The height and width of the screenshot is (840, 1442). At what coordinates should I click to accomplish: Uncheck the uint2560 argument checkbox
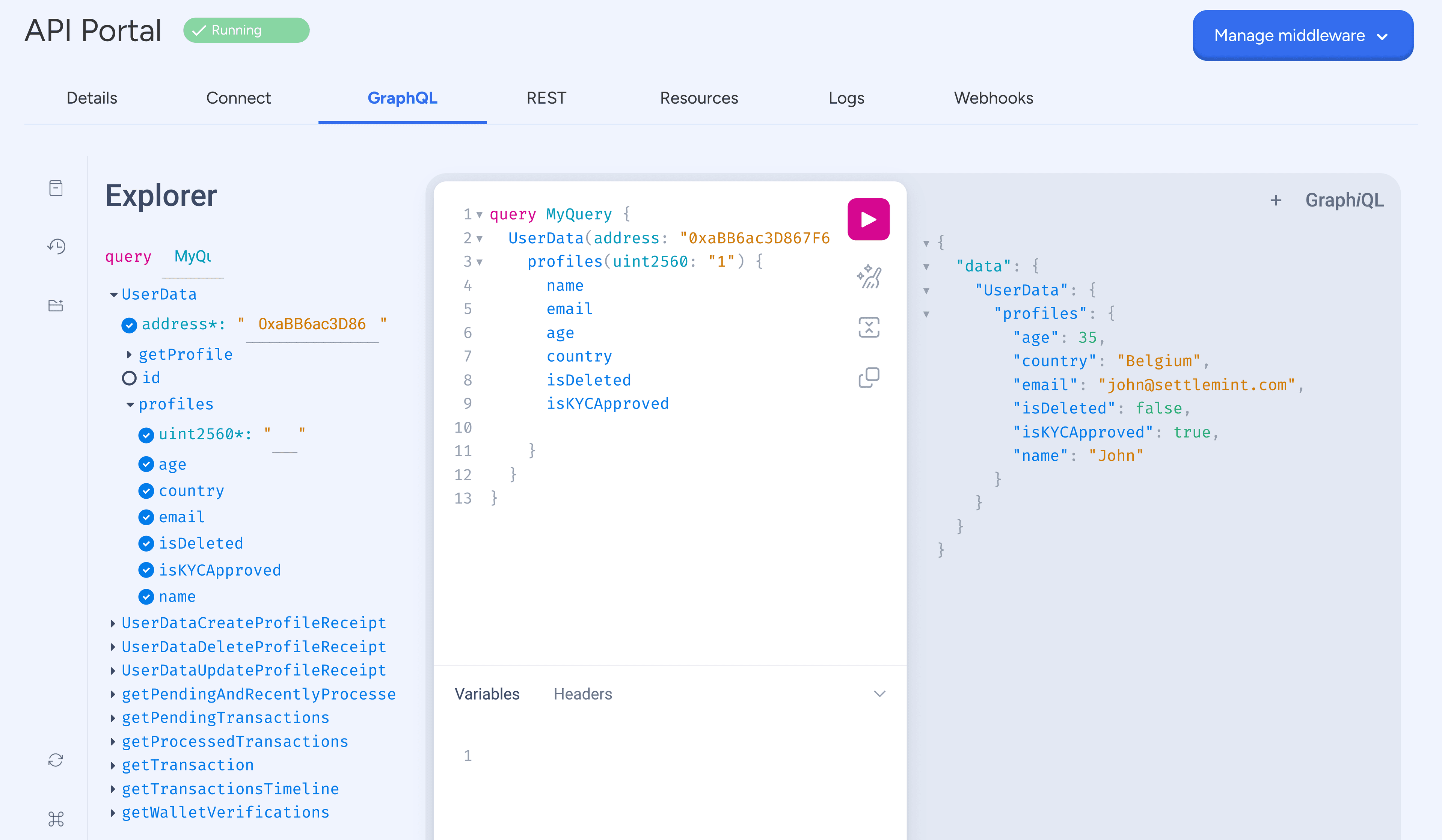[146, 435]
